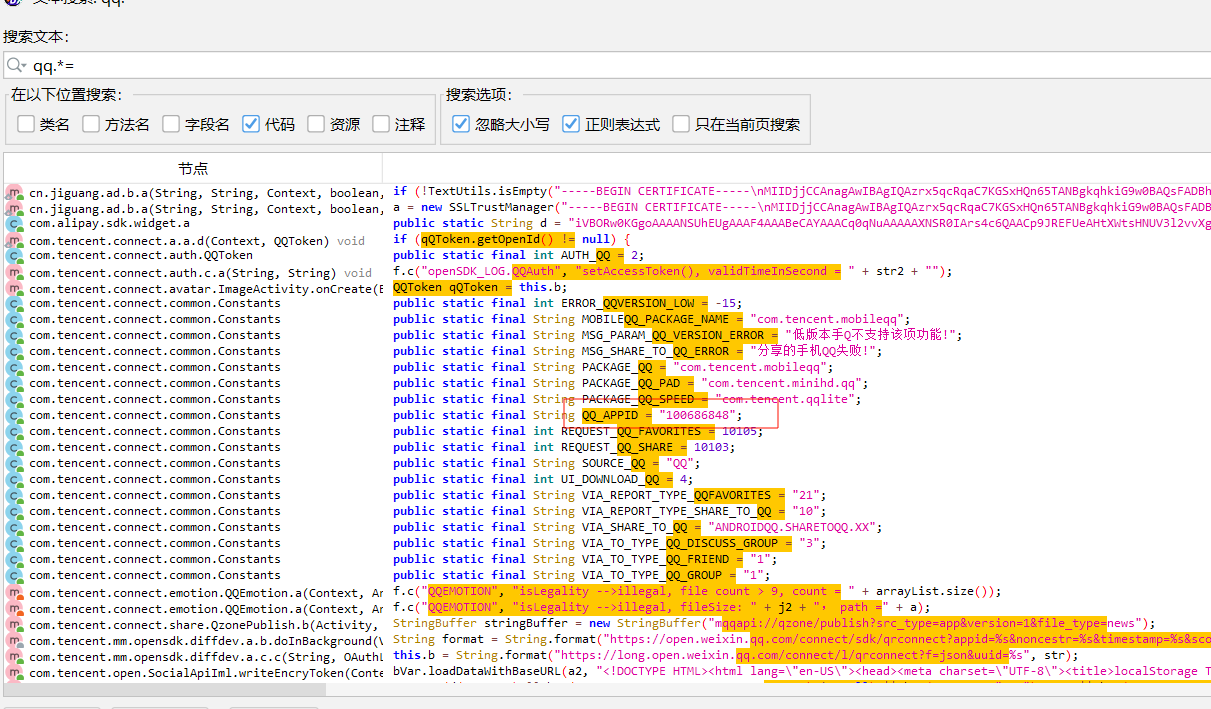
Task: Select node com.tencent.connect.share.QzonePublish.b
Action: click(205, 625)
